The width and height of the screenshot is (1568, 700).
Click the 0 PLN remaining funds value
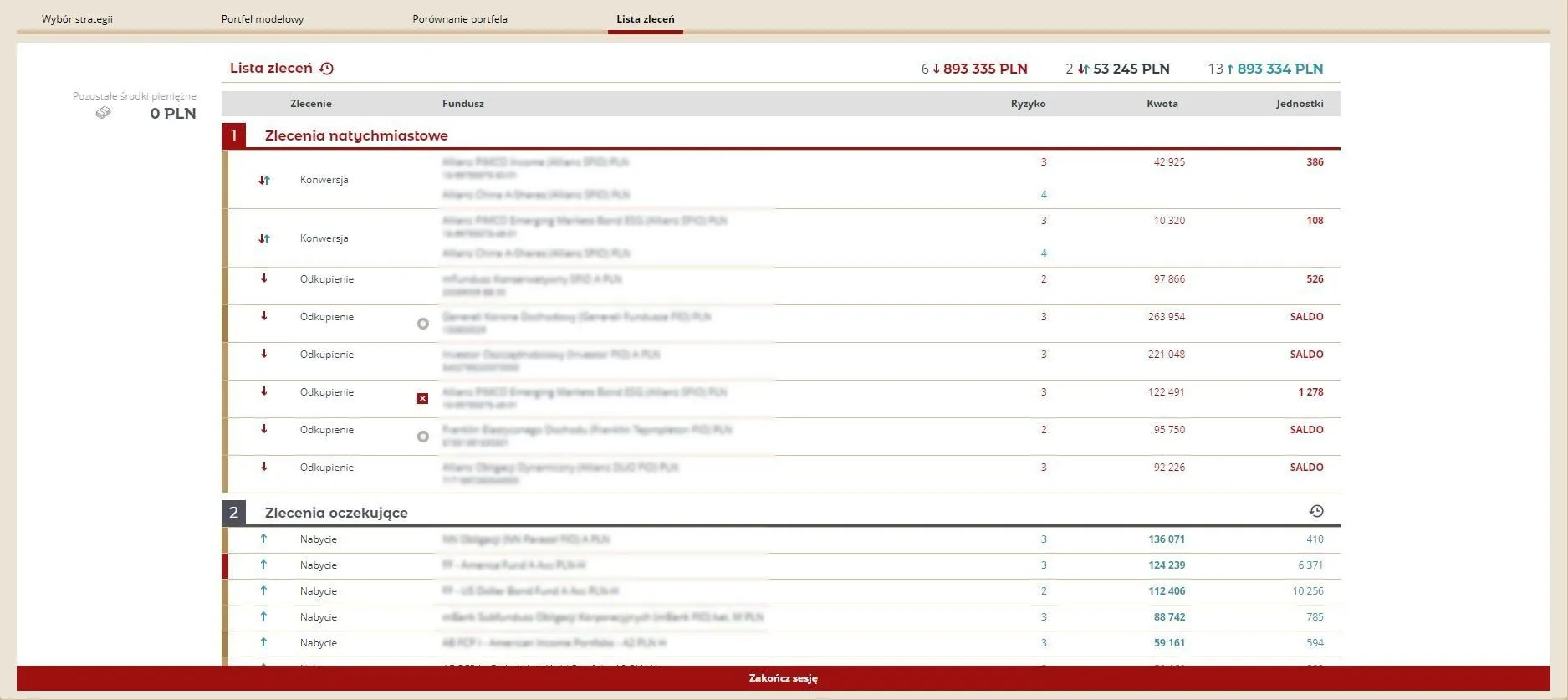coord(173,114)
